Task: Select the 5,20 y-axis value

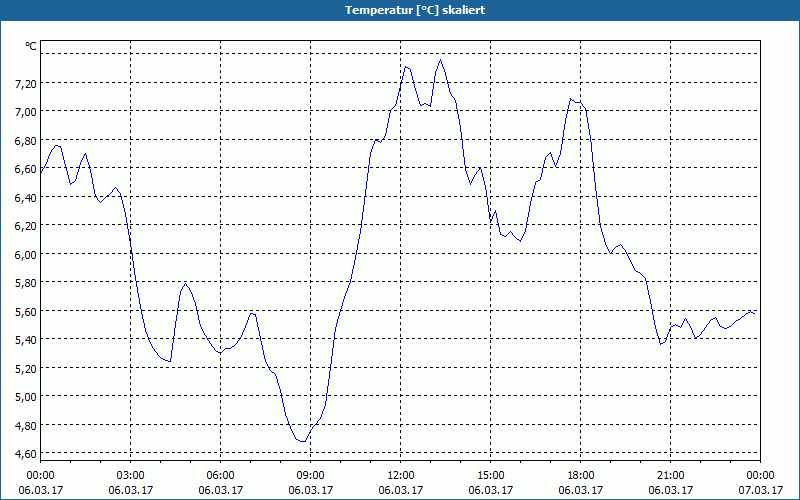Action: coord(26,368)
